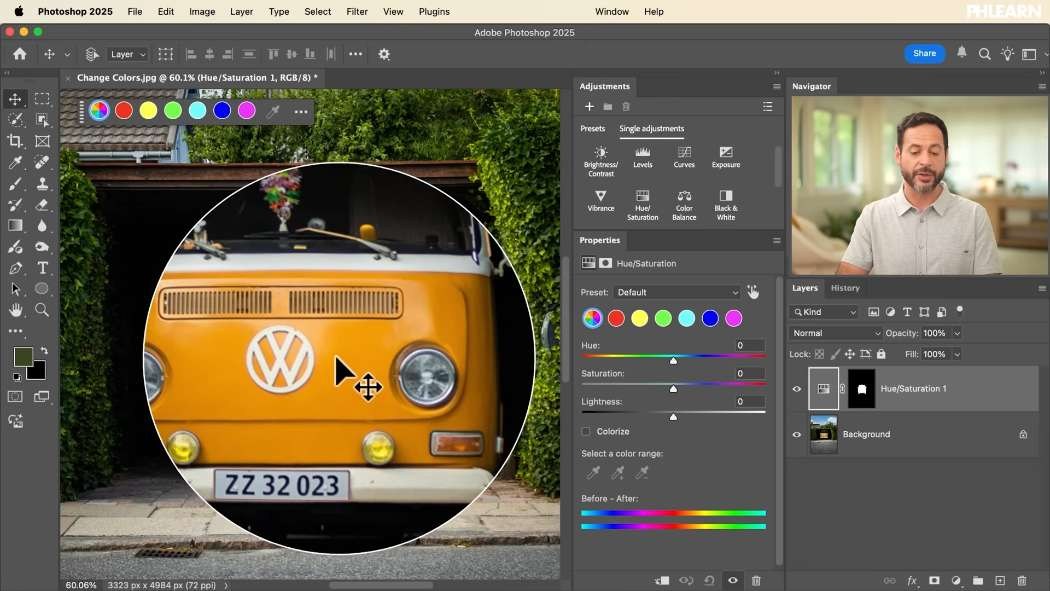Open the Move tool preset picker arrow
1050x591 pixels.
(x=67, y=54)
